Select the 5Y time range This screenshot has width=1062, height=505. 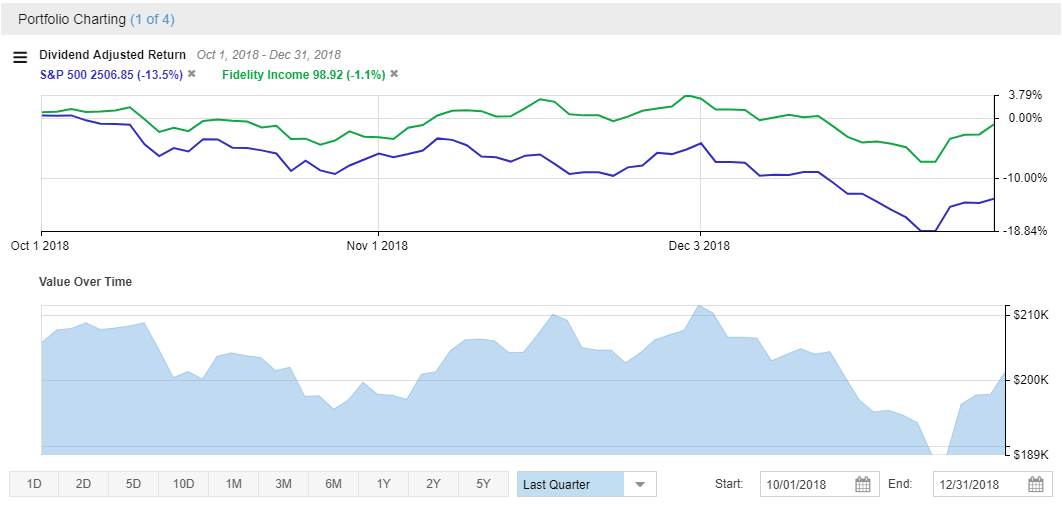[x=484, y=484]
